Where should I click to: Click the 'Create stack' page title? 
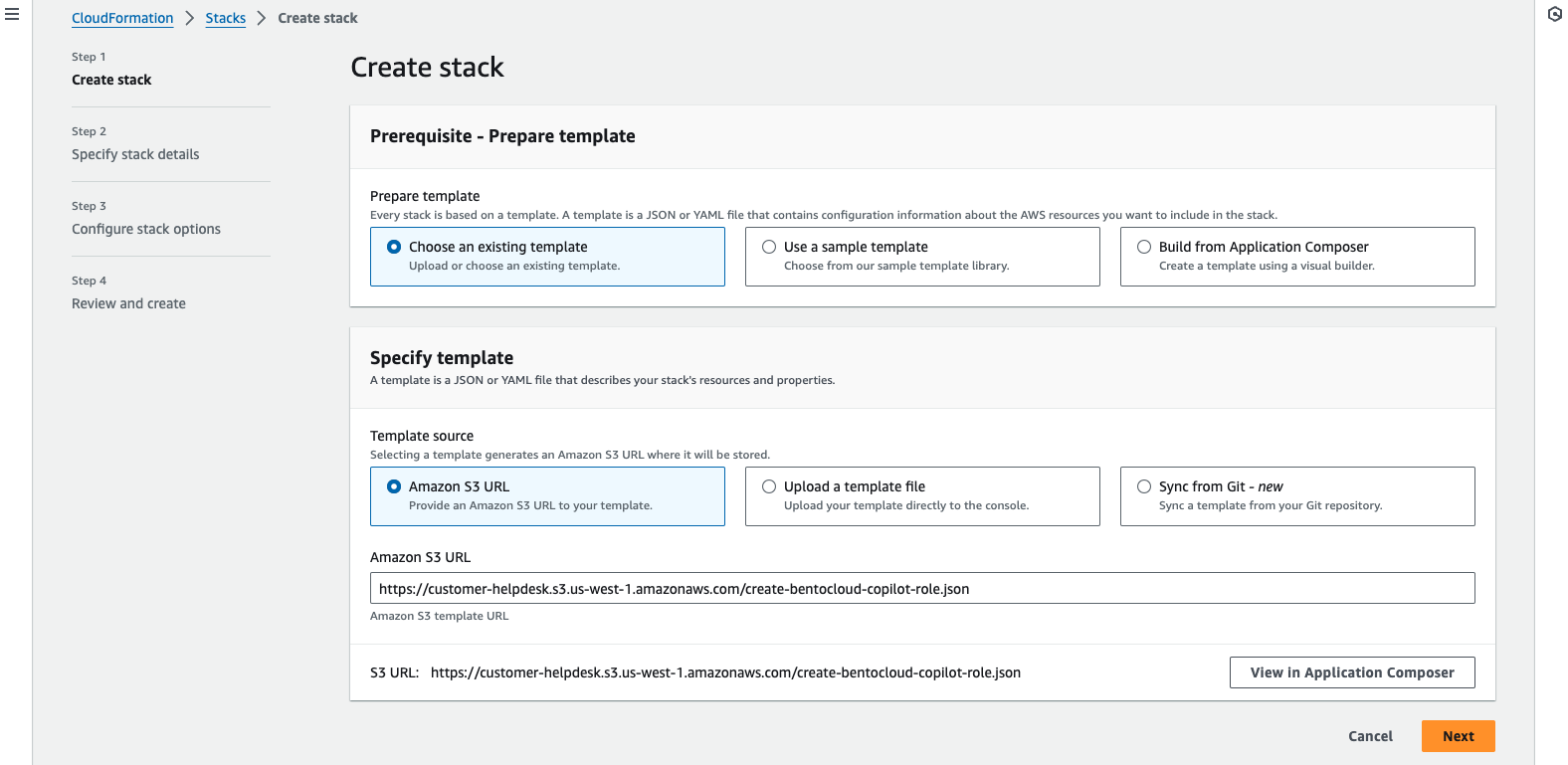pos(427,67)
